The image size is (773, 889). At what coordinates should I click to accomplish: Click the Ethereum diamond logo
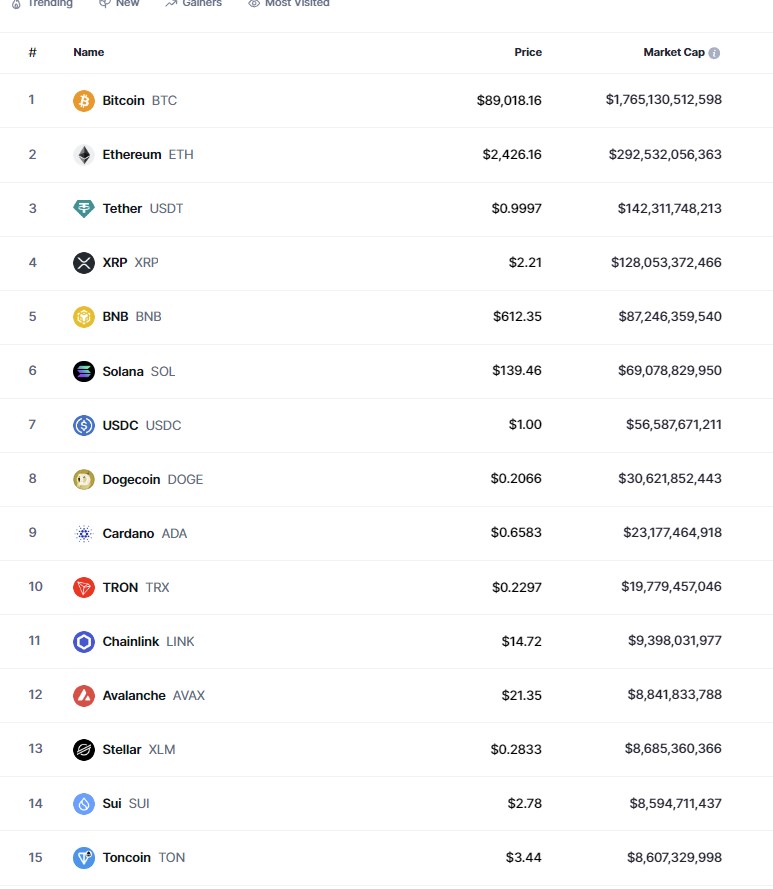[84, 155]
